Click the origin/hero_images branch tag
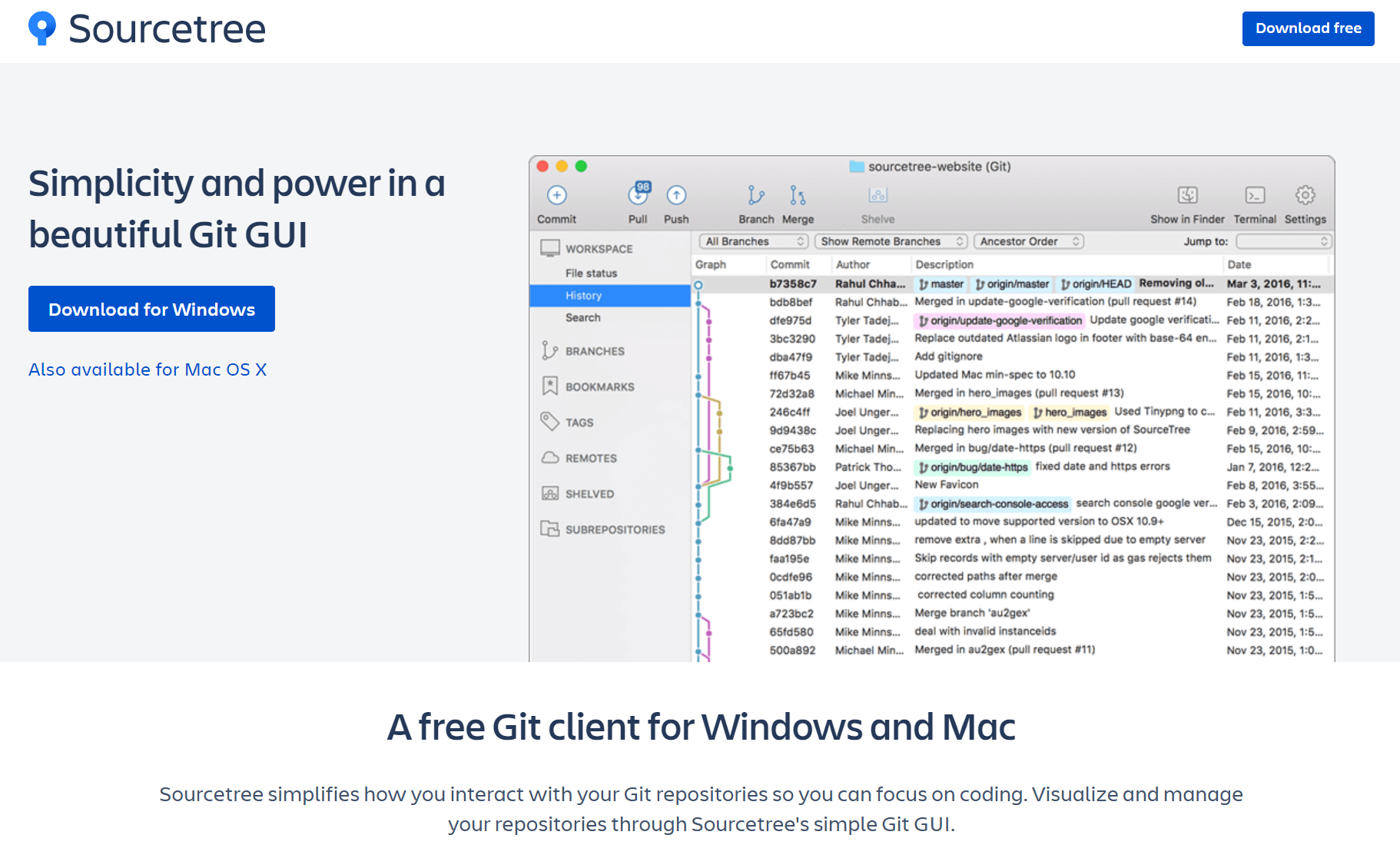1400x868 pixels. pos(970,412)
